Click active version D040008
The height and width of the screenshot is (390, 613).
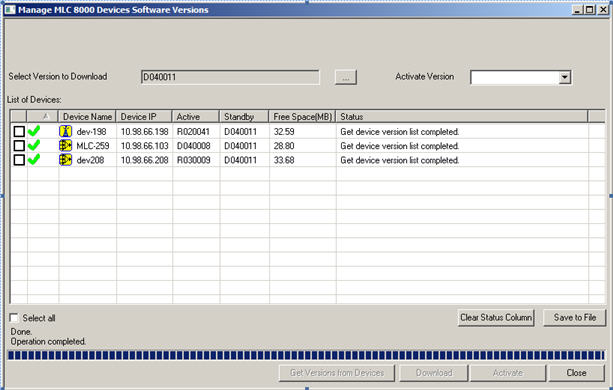click(x=194, y=146)
